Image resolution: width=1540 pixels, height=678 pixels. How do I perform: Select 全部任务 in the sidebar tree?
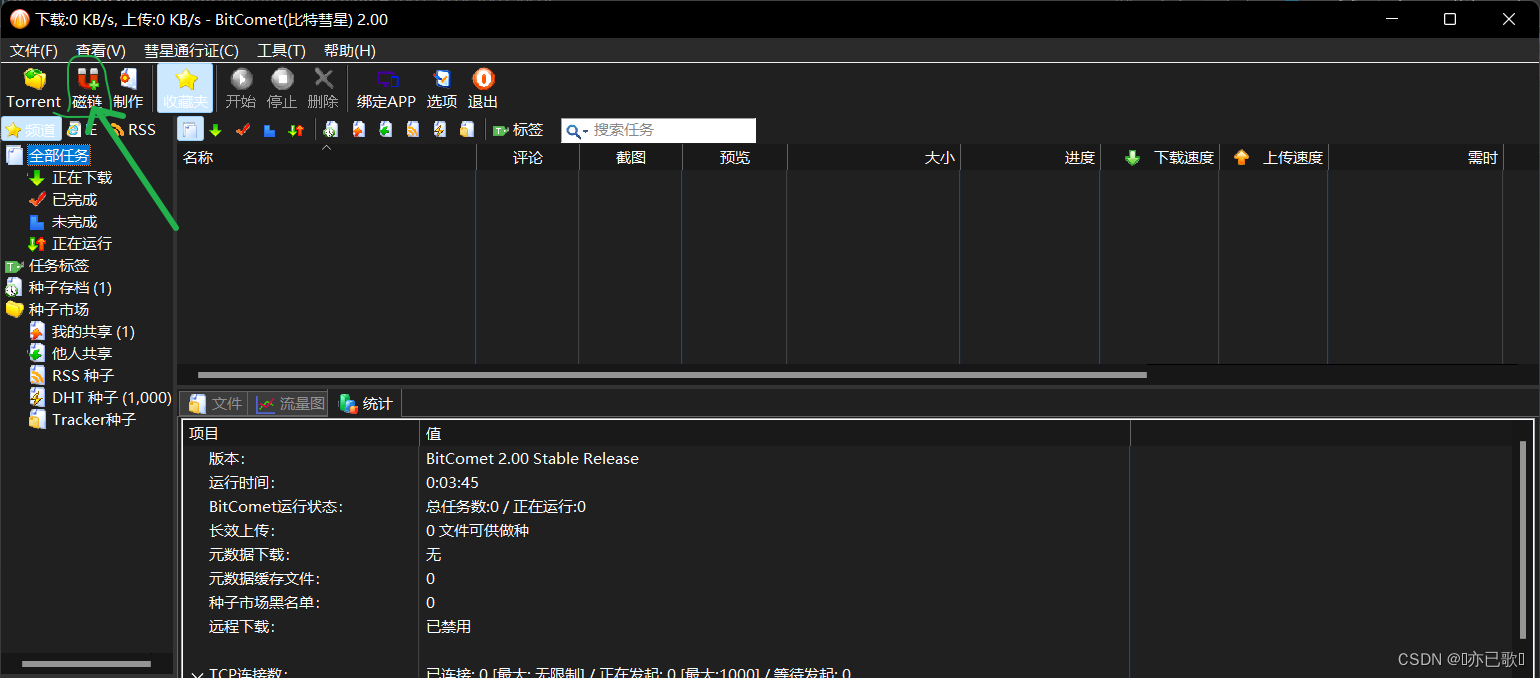(59, 155)
